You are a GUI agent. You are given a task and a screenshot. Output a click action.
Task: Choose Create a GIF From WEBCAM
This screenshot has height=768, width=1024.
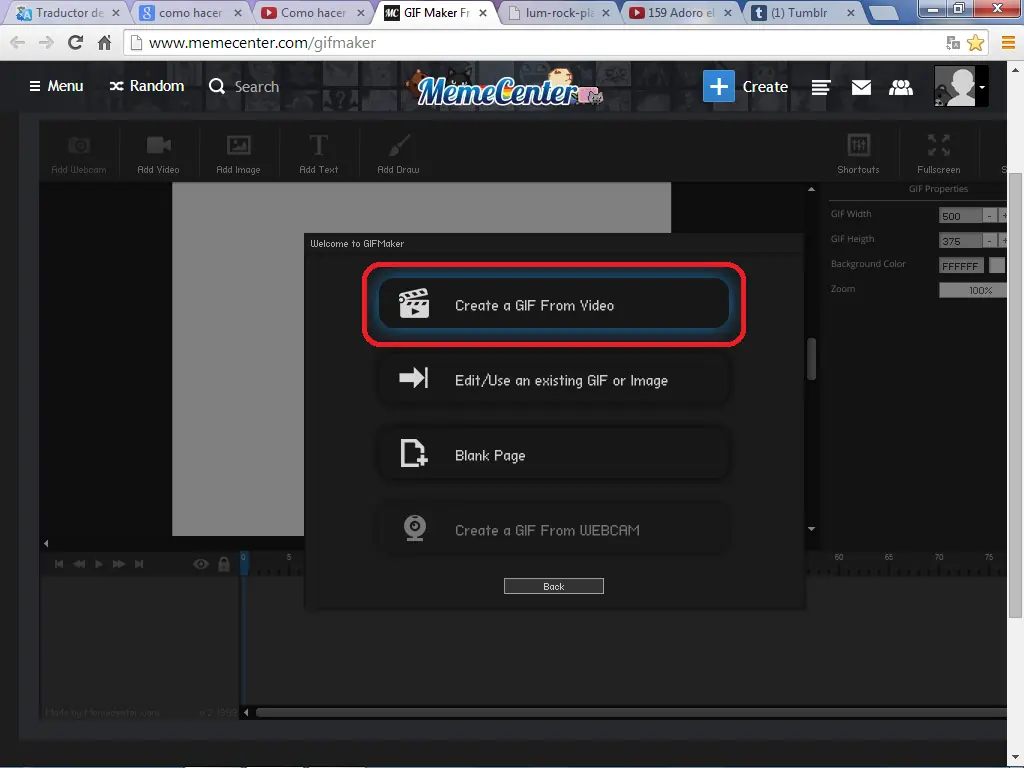(x=554, y=530)
